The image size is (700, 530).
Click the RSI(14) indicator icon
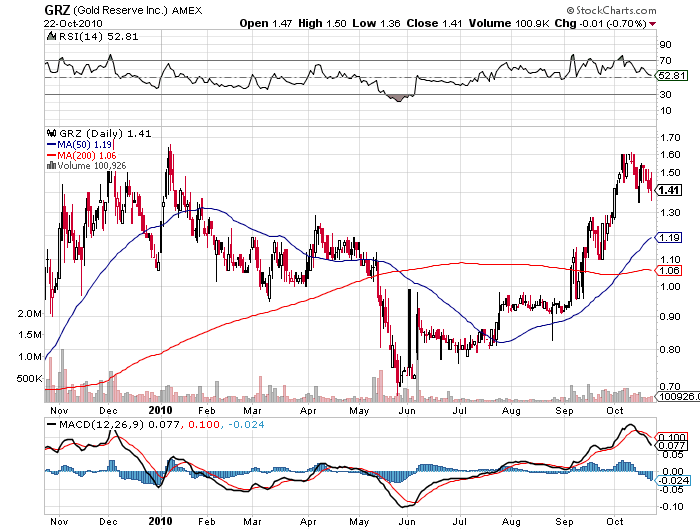51,36
